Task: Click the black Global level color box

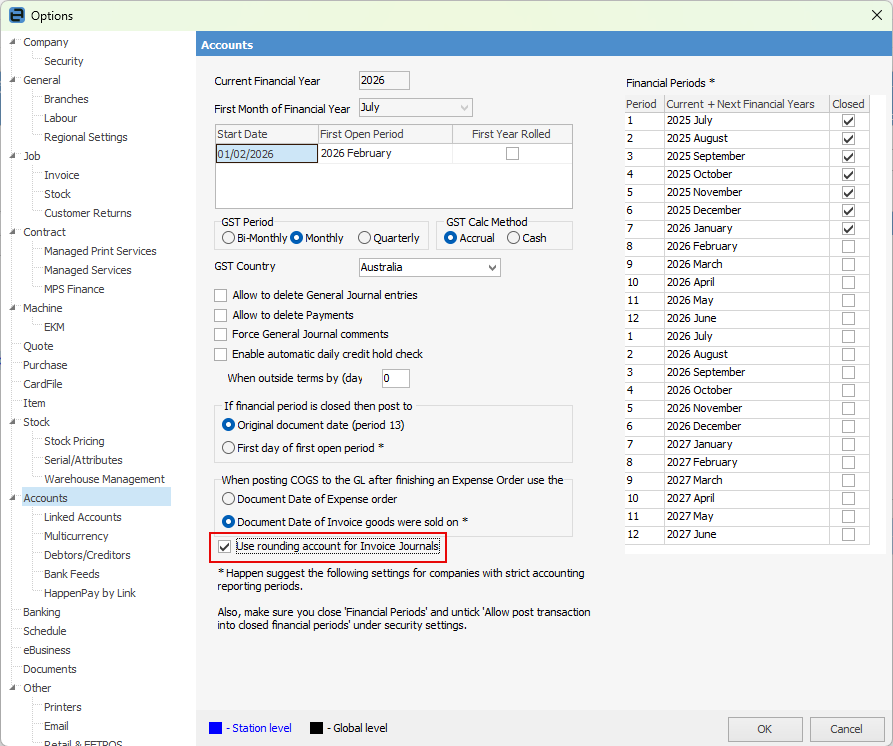Action: pyautogui.click(x=316, y=728)
